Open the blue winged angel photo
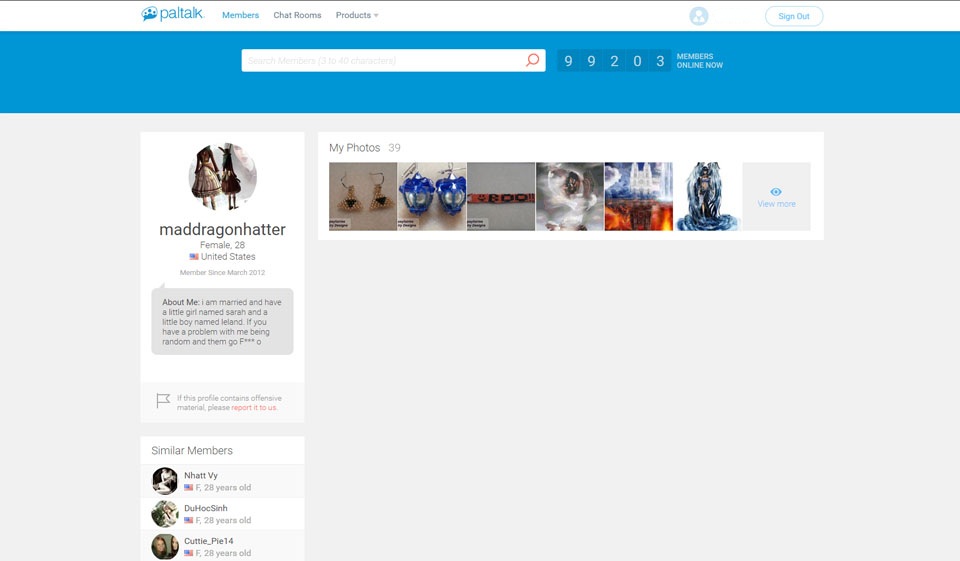The image size is (960, 561). point(706,197)
